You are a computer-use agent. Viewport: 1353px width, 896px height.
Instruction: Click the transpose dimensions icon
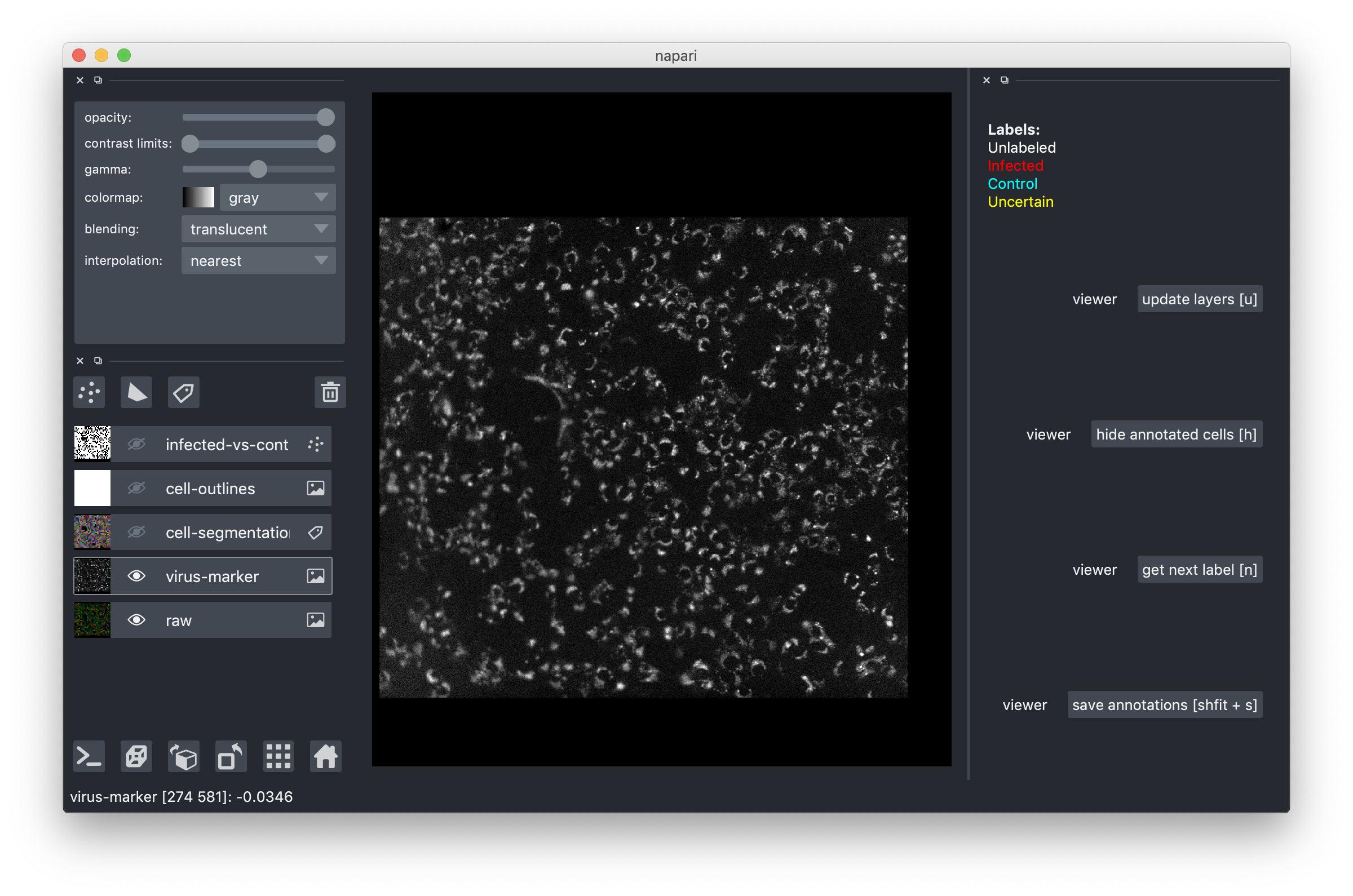[x=231, y=757]
